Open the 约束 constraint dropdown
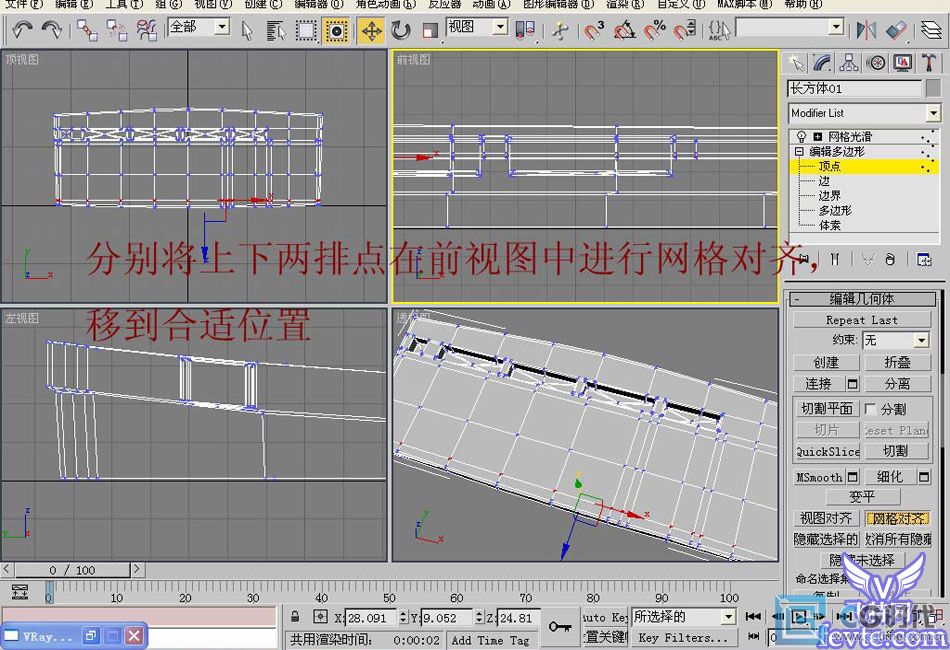Screen dimensions: 950x650 [895, 340]
